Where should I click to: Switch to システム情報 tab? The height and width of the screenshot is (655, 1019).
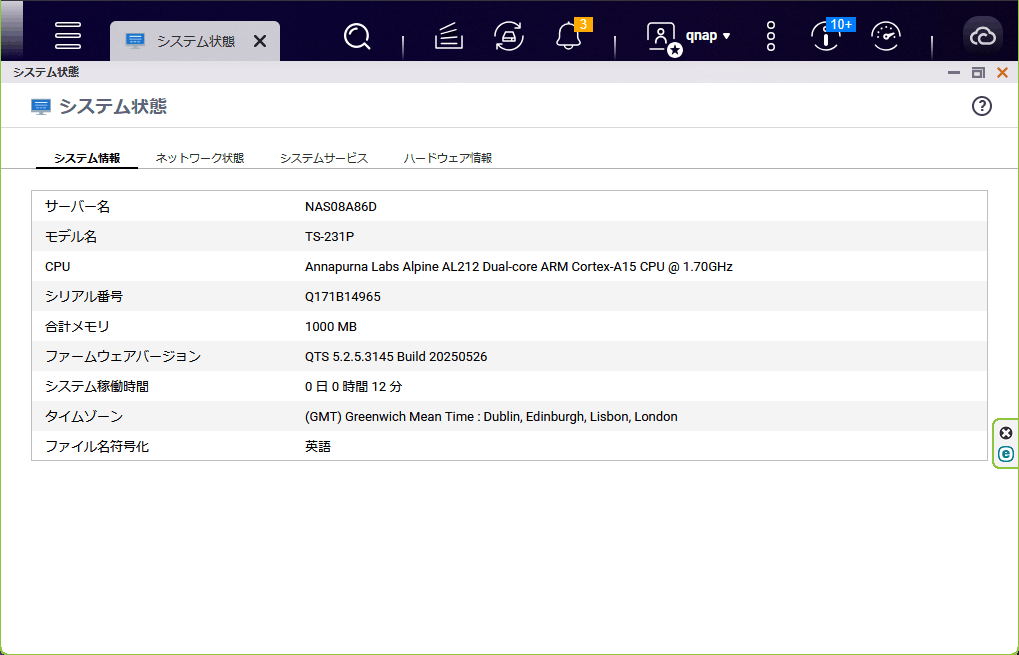pos(87,158)
